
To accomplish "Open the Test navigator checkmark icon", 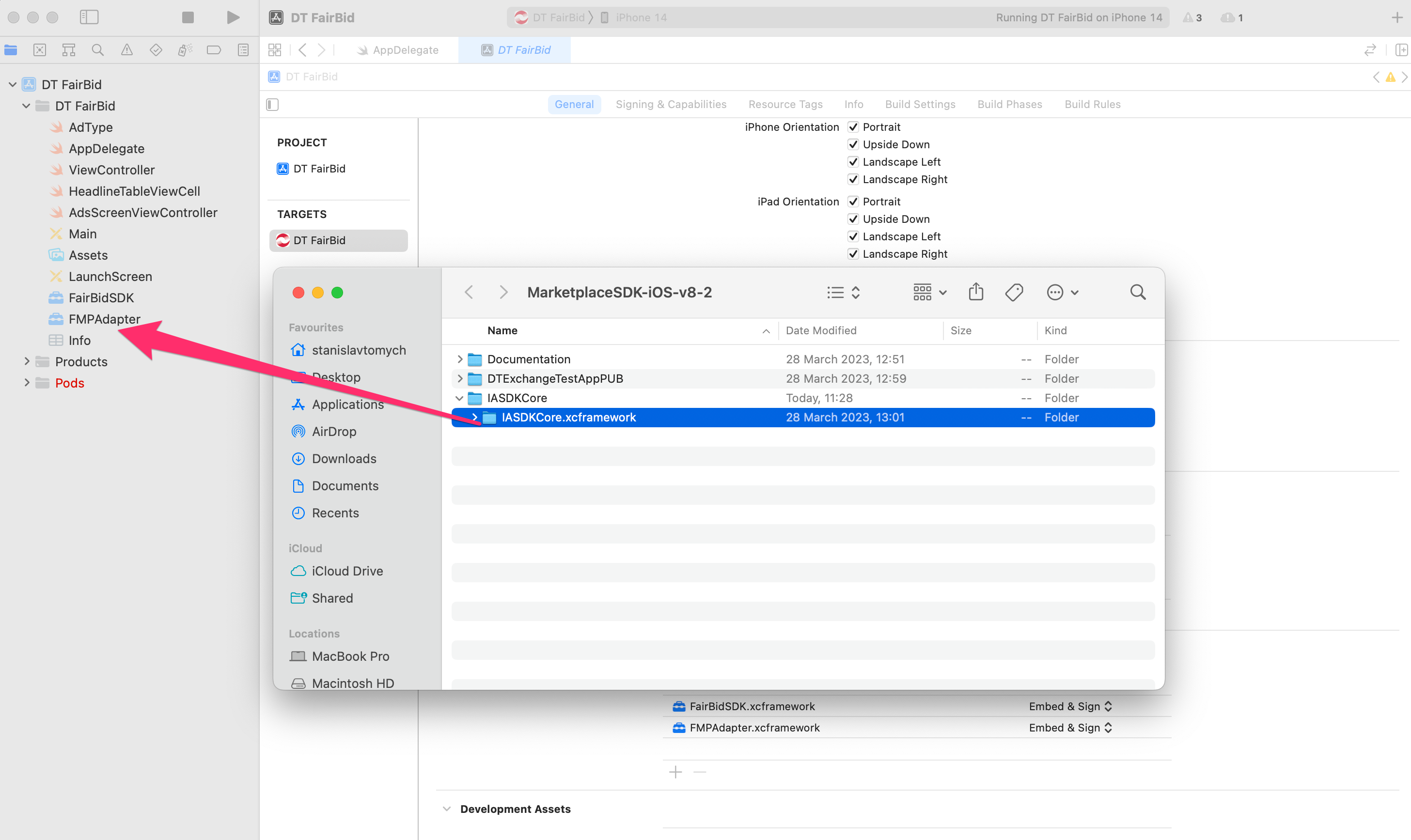I will coord(156,50).
